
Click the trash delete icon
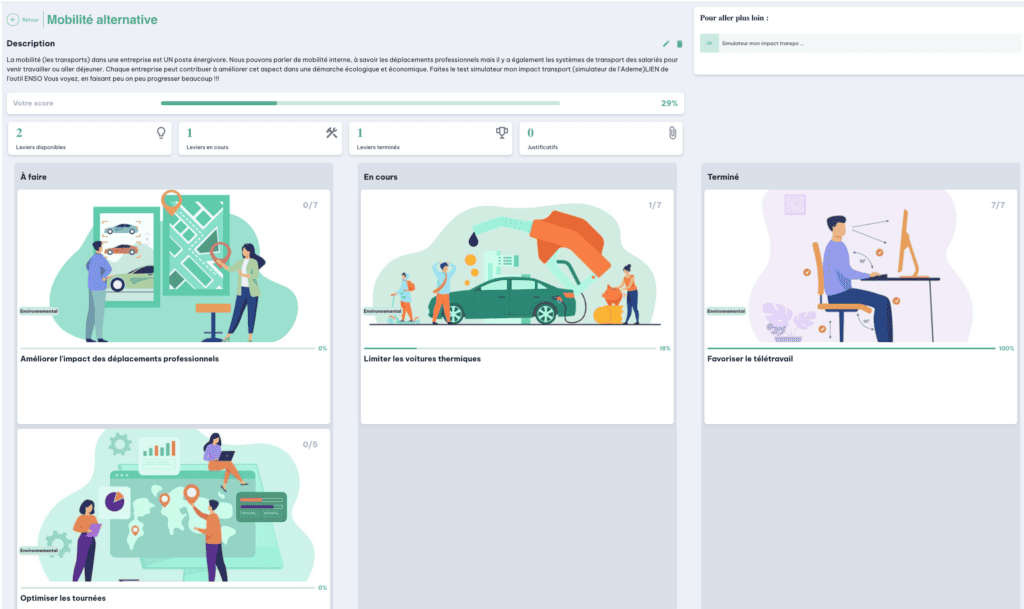click(x=680, y=44)
